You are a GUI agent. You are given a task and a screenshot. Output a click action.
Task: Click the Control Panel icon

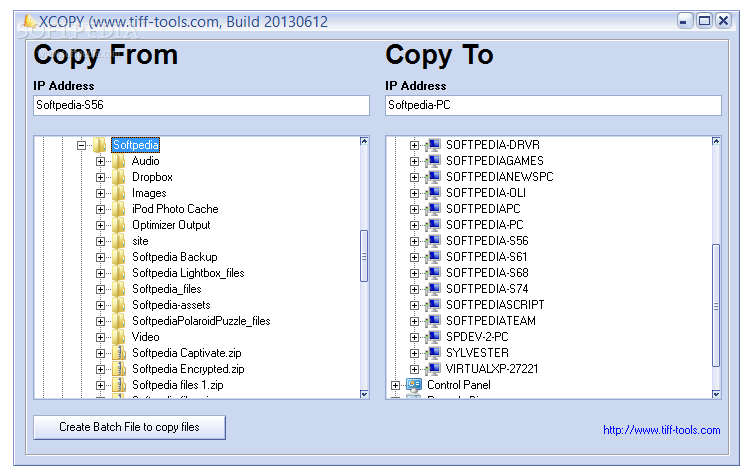pos(414,385)
